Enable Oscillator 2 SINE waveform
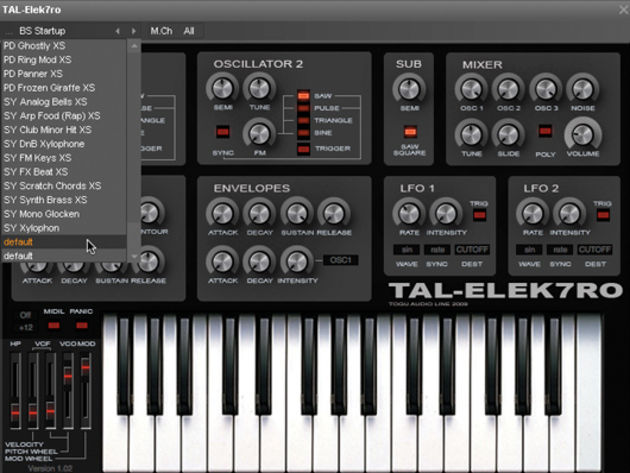 [x=303, y=132]
